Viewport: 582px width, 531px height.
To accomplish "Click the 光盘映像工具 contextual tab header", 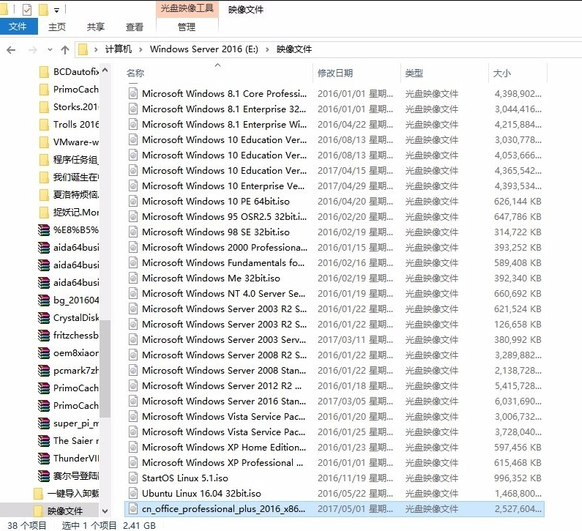I will pos(187,9).
